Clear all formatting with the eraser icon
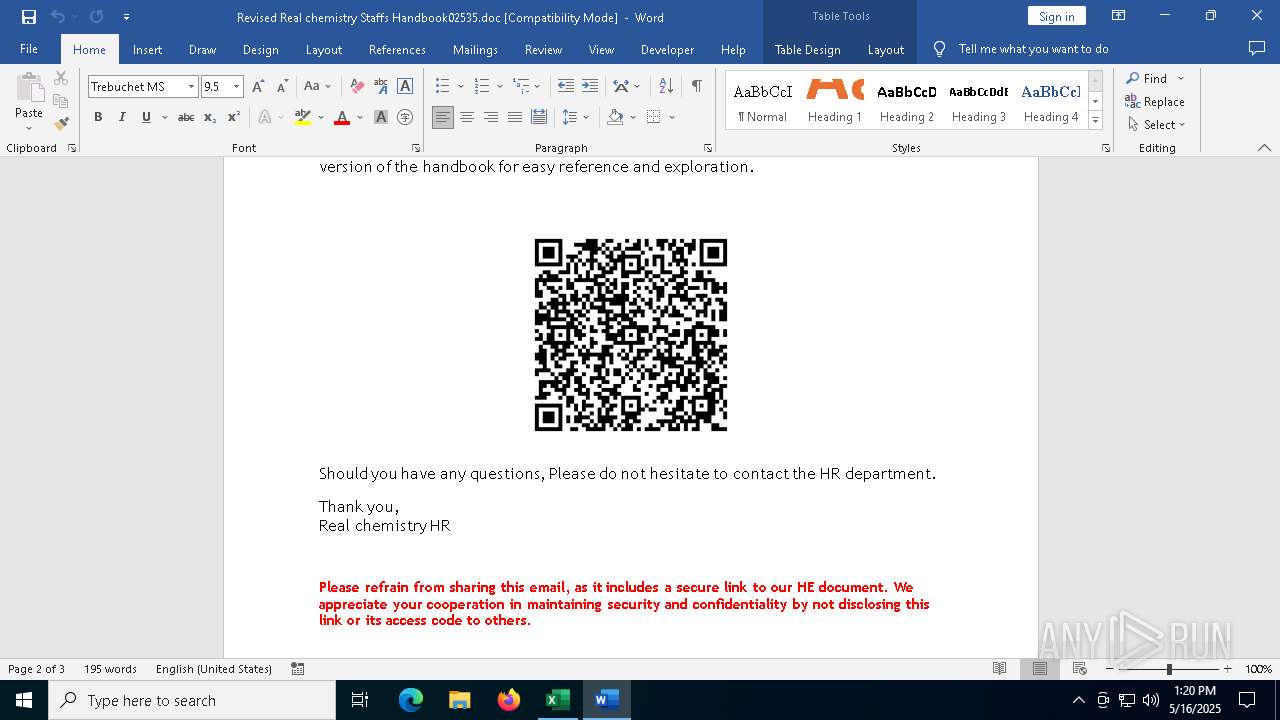This screenshot has width=1280, height=720. click(x=357, y=87)
